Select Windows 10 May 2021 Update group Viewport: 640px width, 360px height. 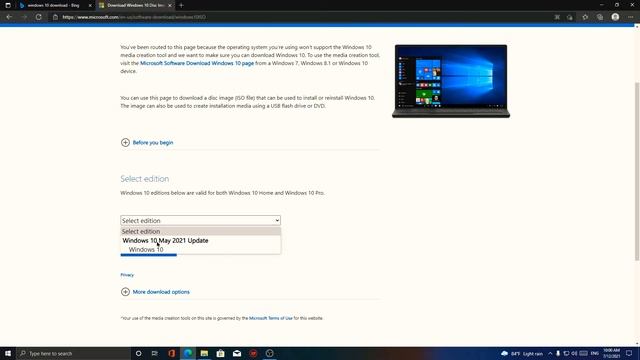(165, 240)
